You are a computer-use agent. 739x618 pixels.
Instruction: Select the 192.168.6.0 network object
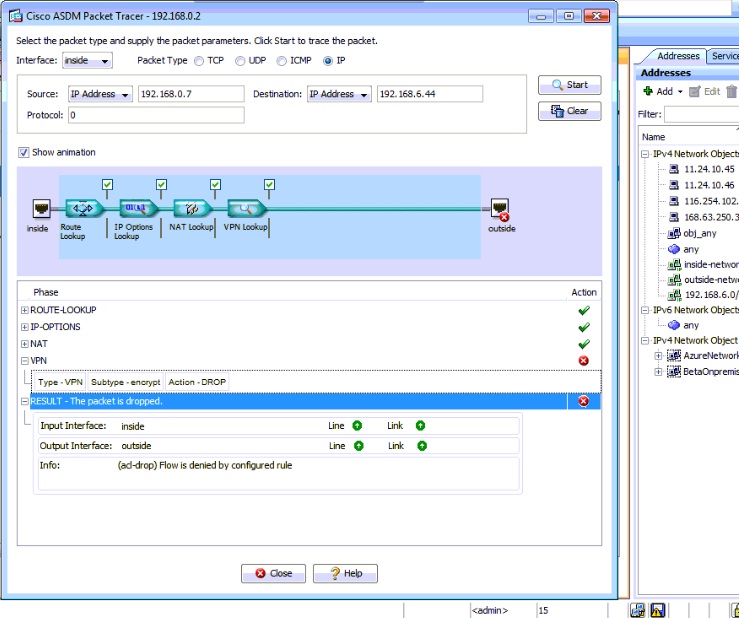pyautogui.click(x=703, y=295)
